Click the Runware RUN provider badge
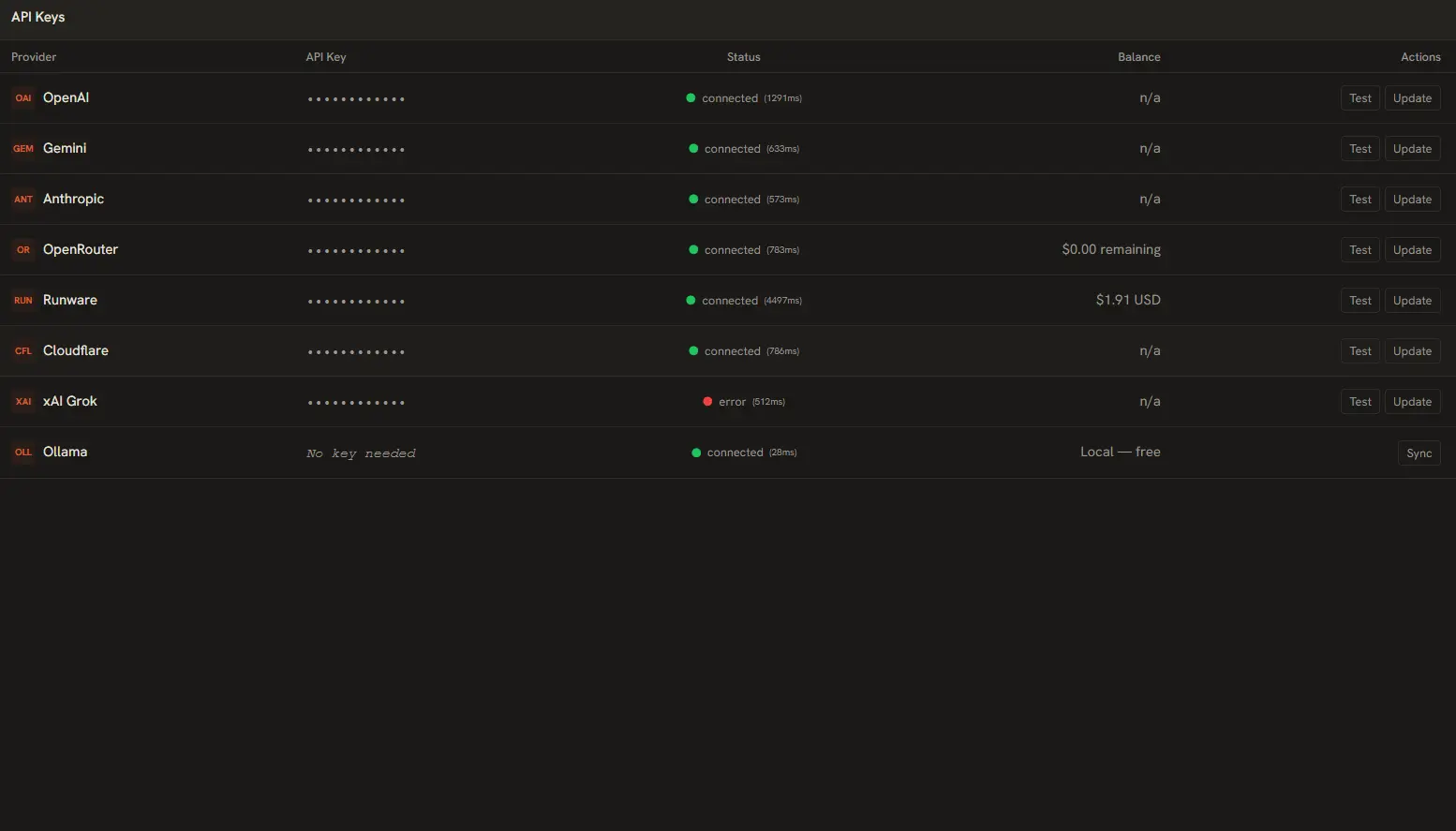Image resolution: width=1456 pixels, height=831 pixels. [x=23, y=301]
